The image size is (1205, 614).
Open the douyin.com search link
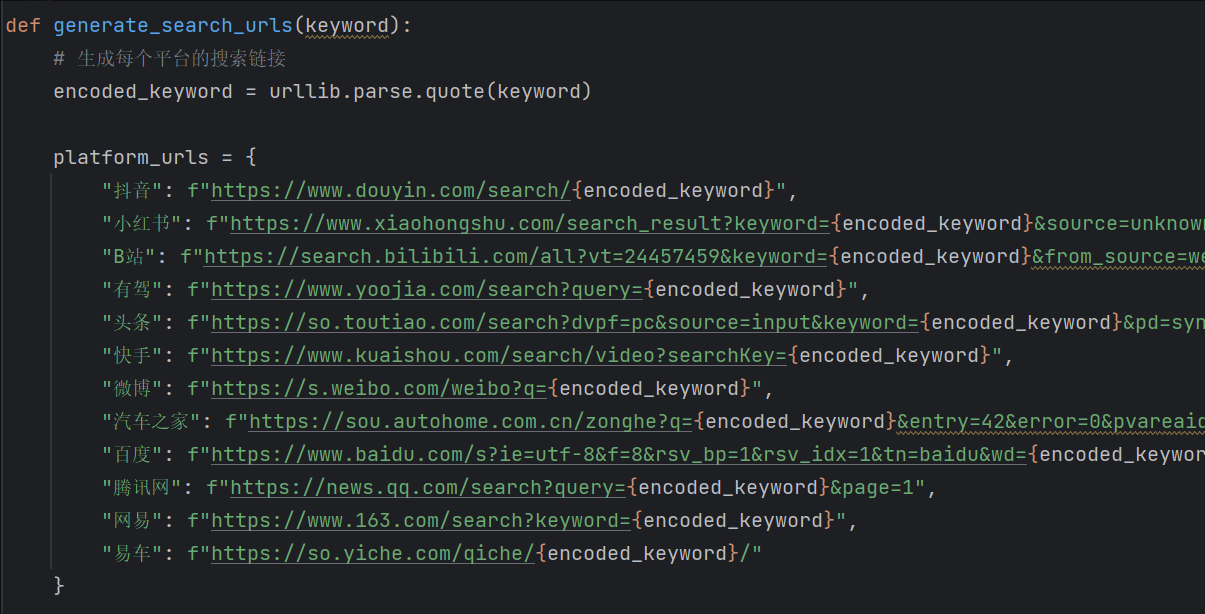[x=391, y=191]
